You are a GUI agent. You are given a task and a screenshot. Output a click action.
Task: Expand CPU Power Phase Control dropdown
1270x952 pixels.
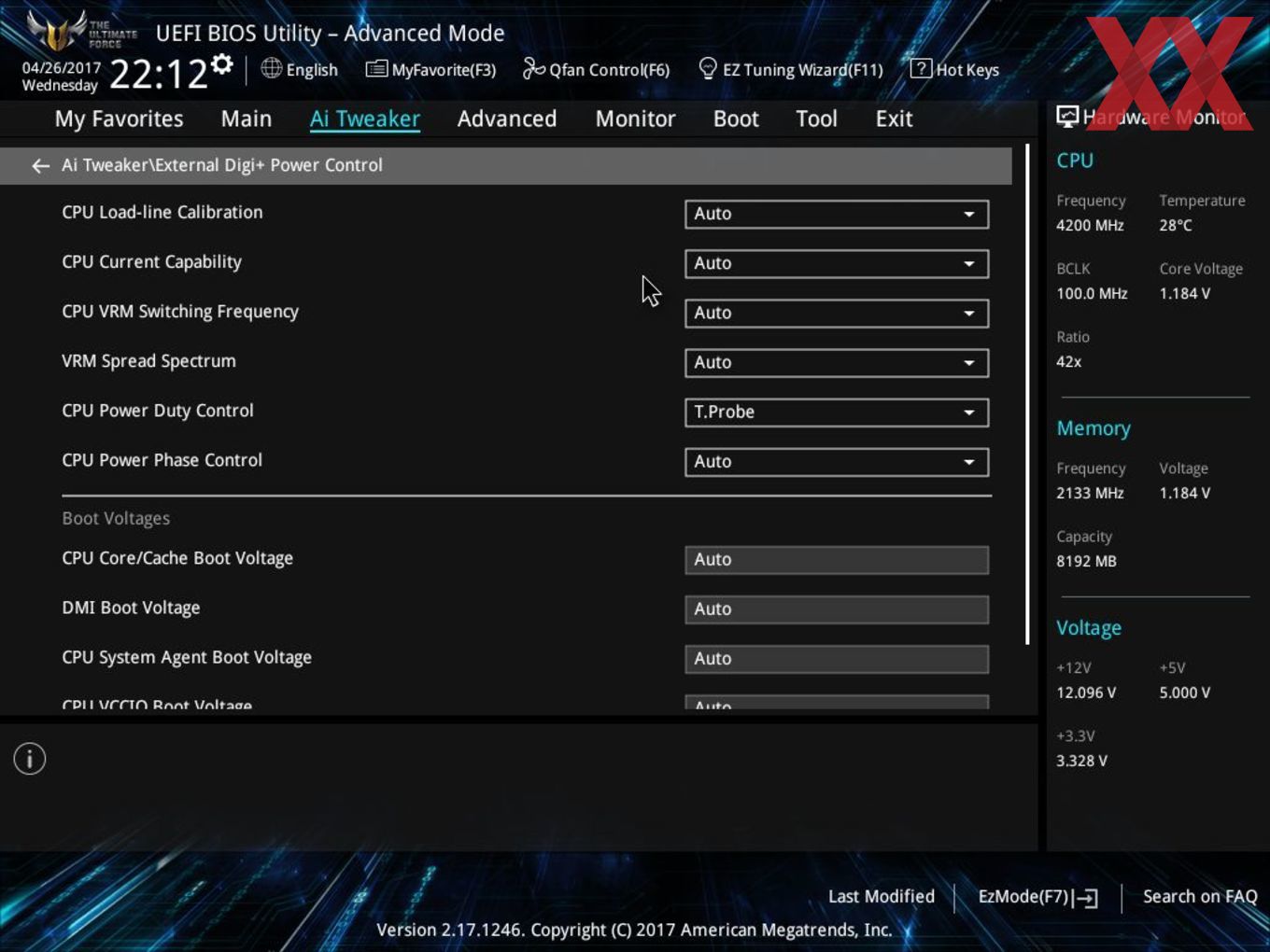(x=837, y=461)
